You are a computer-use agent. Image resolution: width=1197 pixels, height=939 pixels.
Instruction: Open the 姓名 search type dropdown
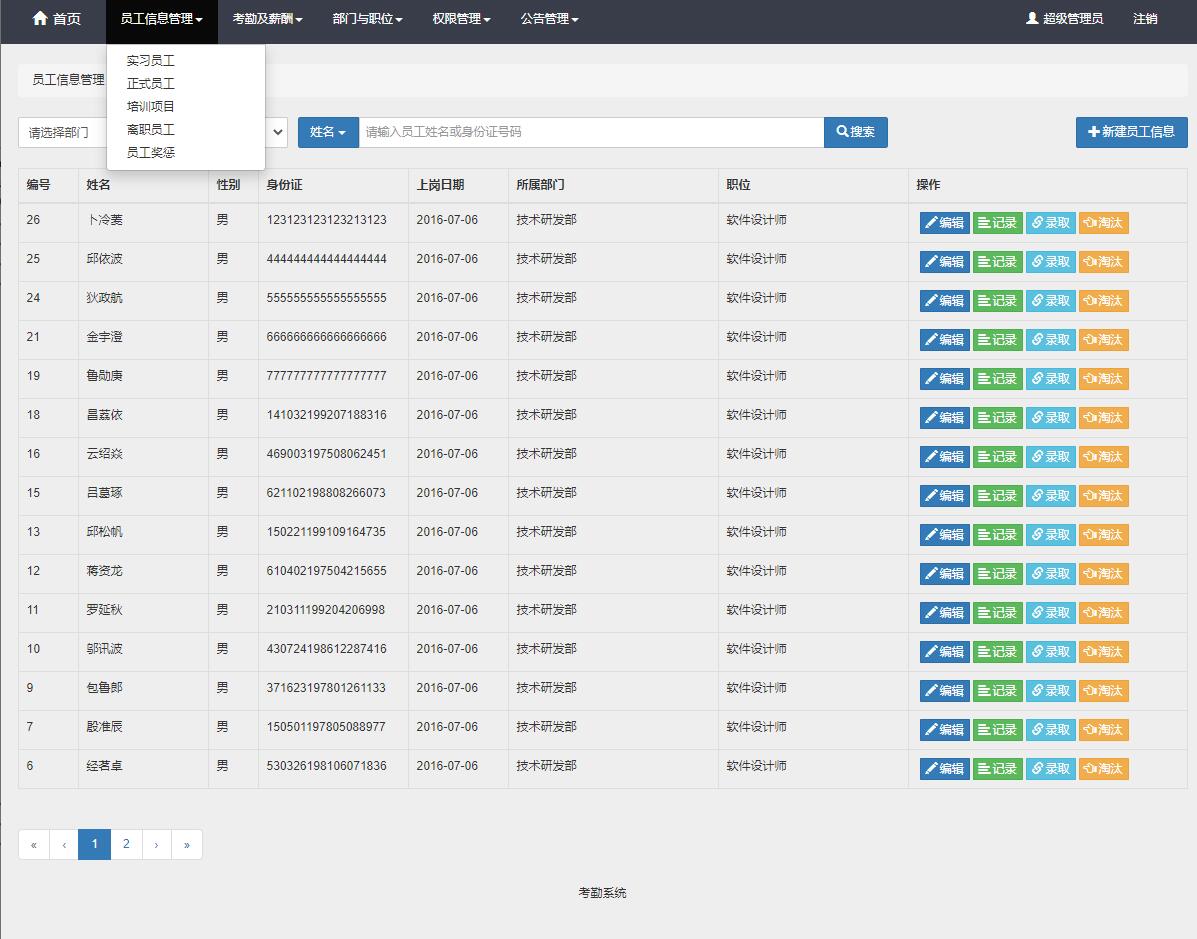(328, 132)
